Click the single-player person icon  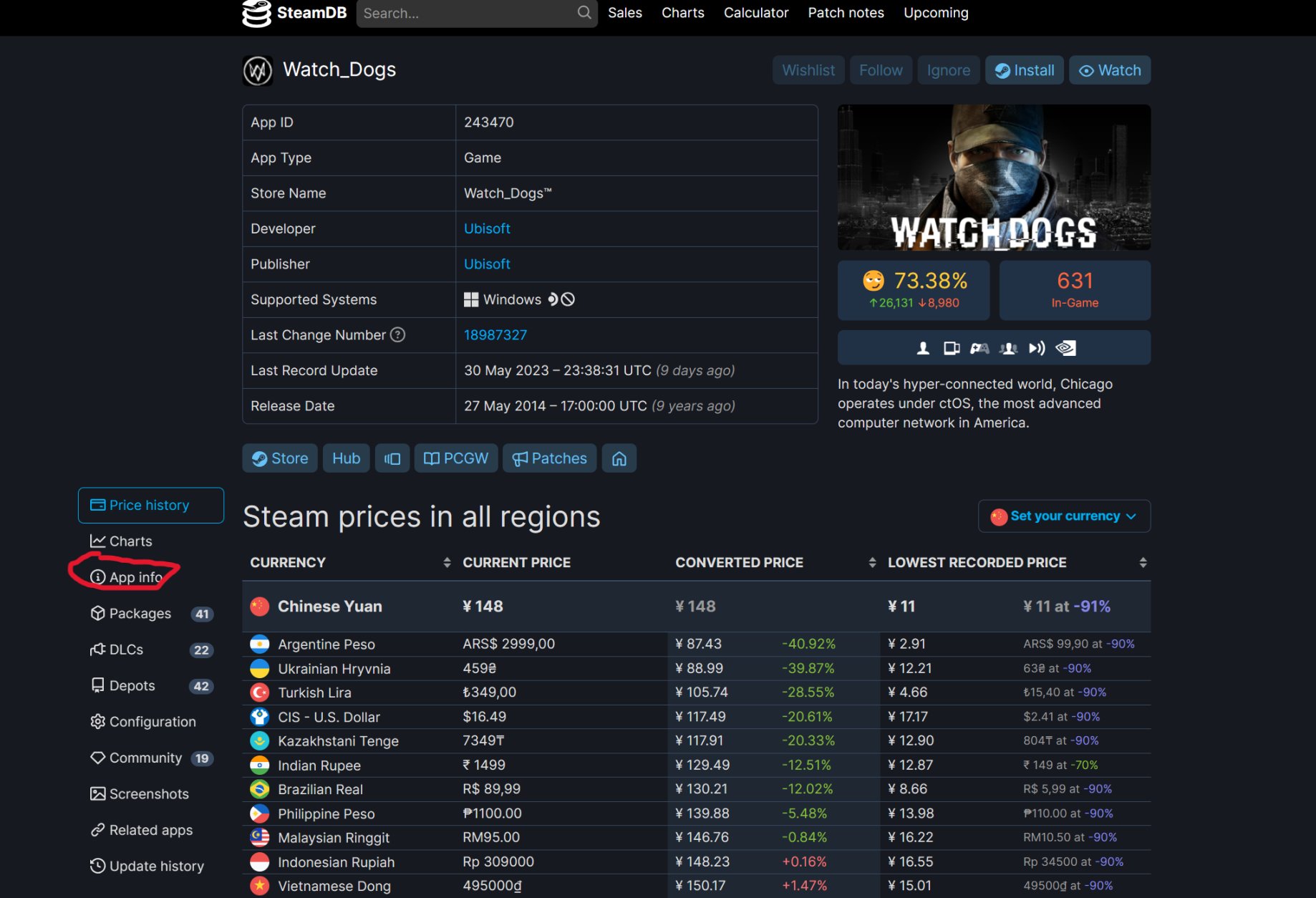(924, 348)
